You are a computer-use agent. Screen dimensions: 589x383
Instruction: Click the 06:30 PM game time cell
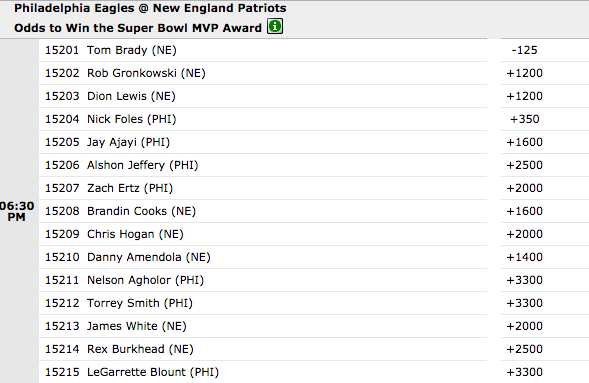17,211
